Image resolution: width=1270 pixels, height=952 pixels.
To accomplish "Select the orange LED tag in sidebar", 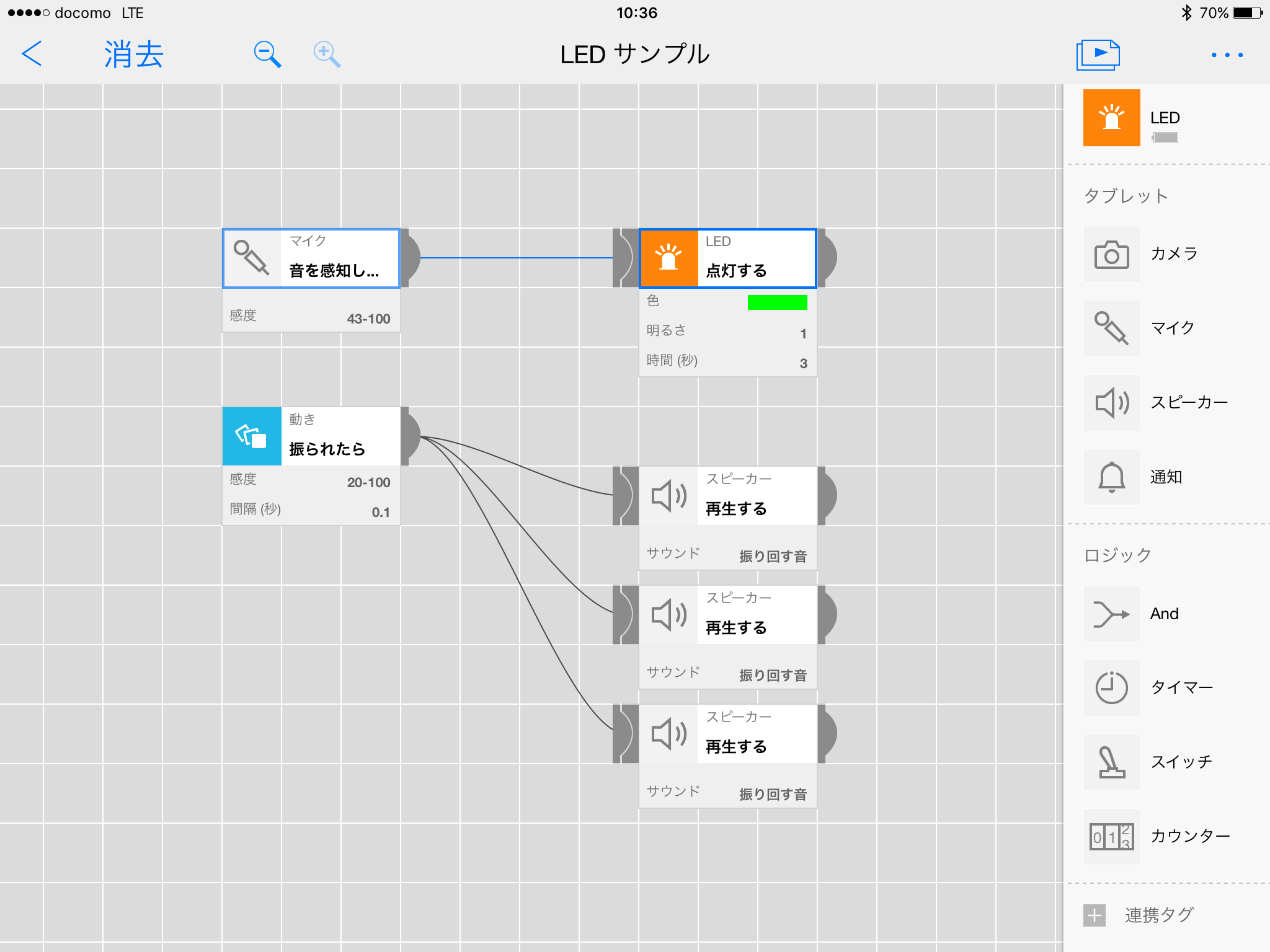I will pos(1111,118).
